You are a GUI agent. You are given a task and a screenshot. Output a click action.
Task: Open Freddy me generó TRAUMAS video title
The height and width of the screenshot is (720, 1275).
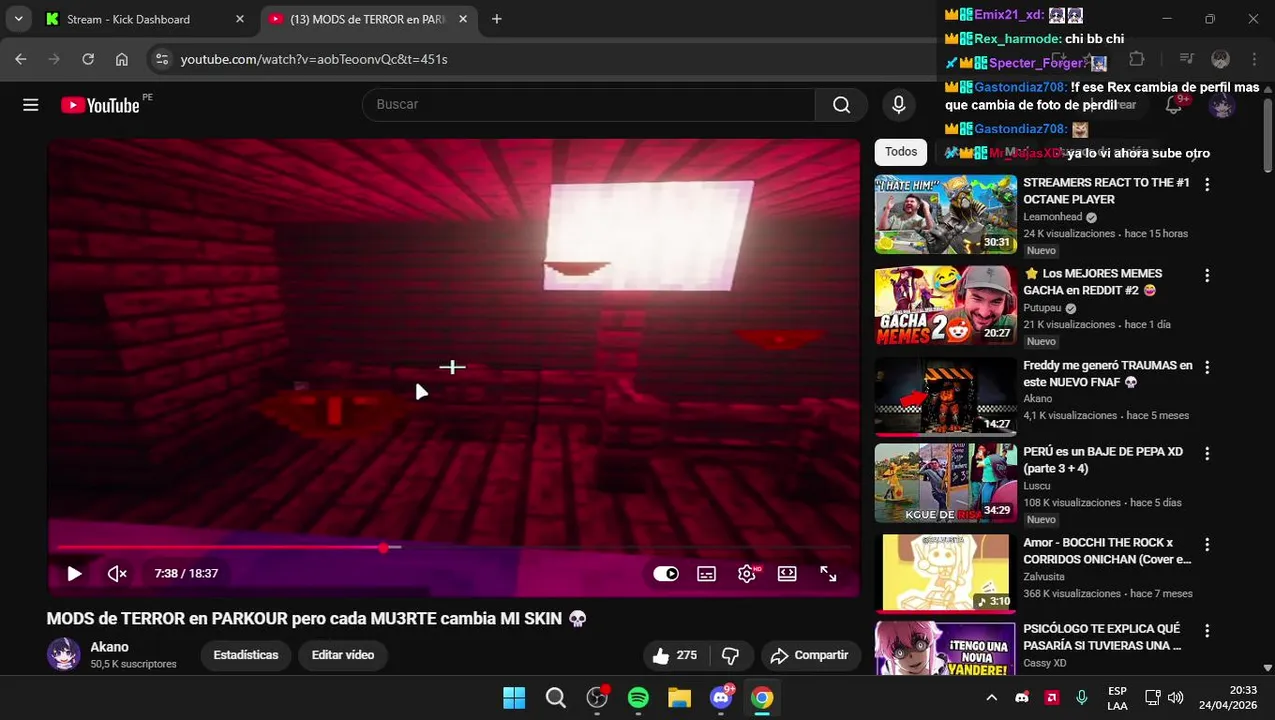[1108, 374]
